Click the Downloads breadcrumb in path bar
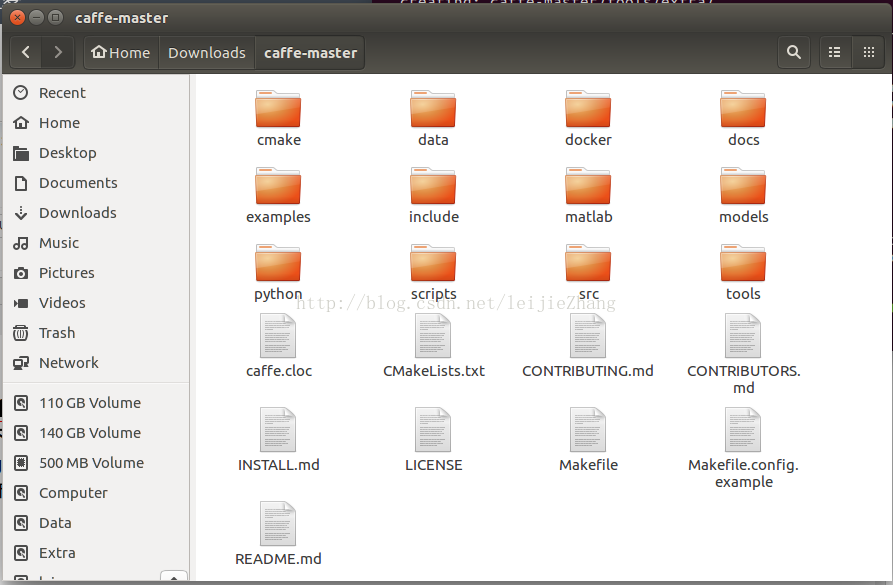 click(207, 52)
